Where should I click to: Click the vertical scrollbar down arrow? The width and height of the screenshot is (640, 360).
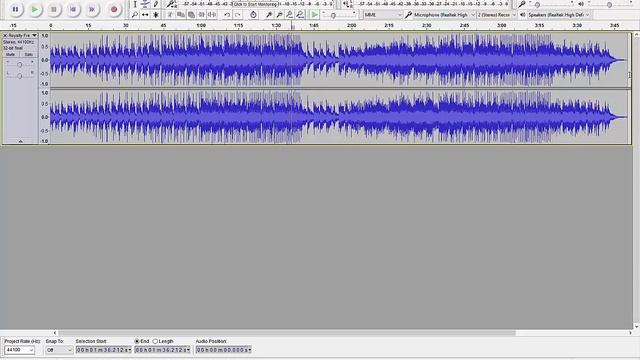tap(636, 327)
